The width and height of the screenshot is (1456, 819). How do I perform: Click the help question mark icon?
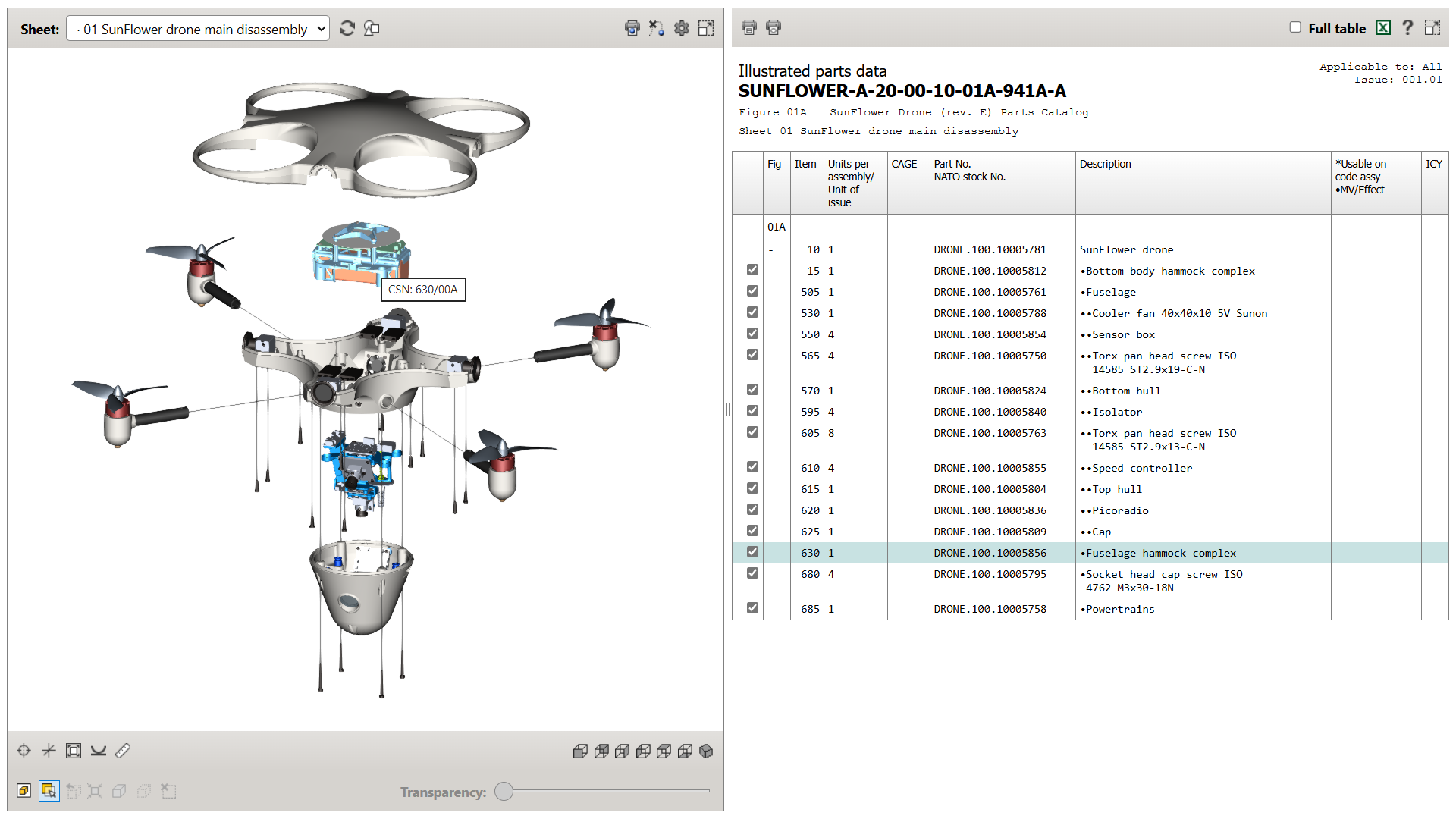click(x=1407, y=28)
